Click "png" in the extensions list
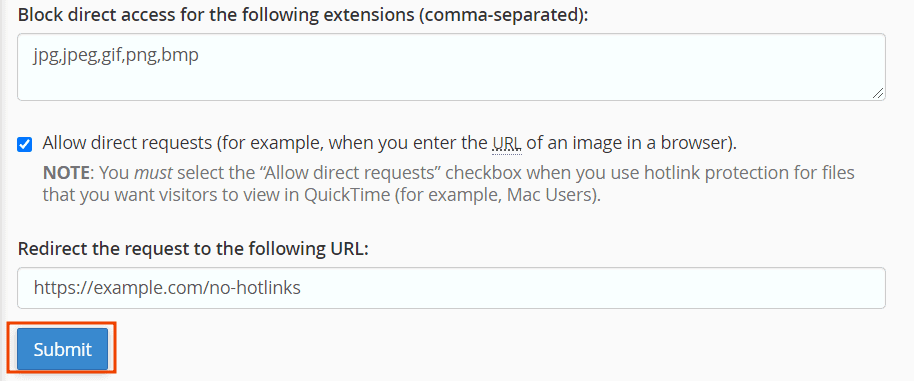Screen dimensions: 914x381 142,57
